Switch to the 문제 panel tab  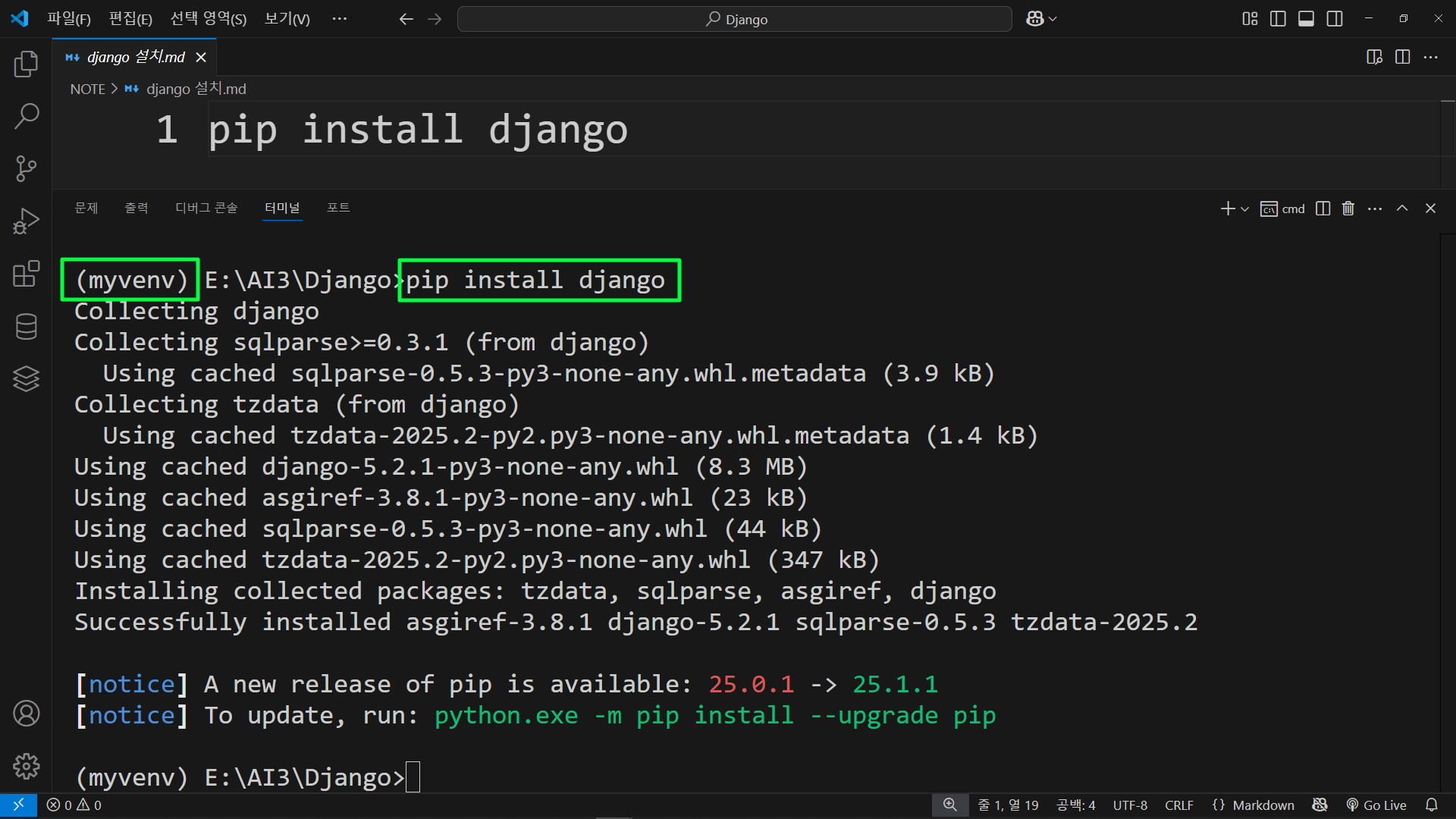tap(86, 208)
